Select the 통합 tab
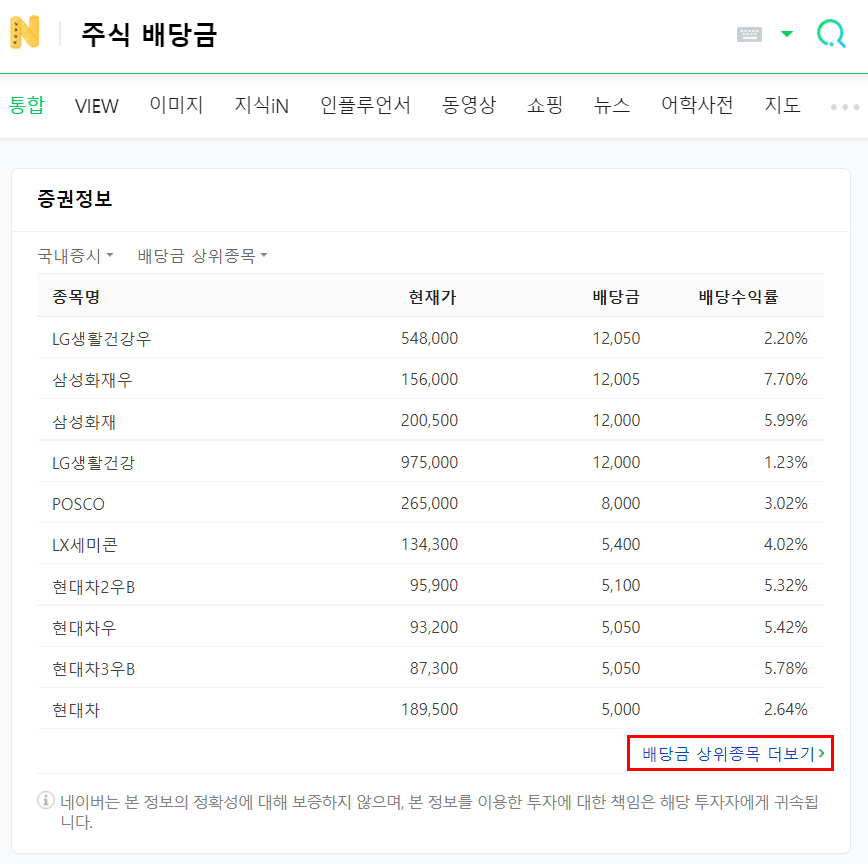This screenshot has width=868, height=864. 27,105
